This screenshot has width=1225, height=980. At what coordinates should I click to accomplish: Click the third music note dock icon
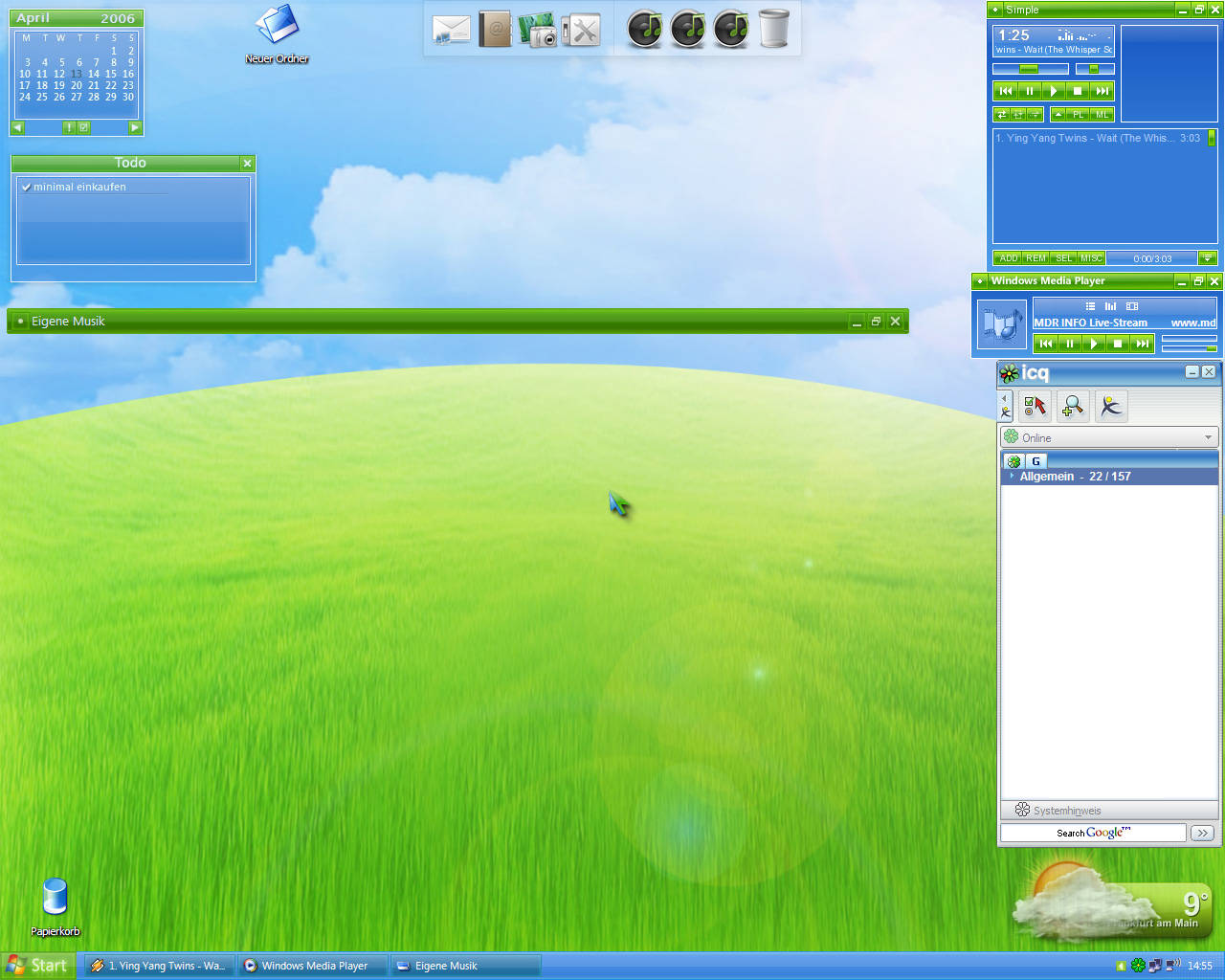732,29
